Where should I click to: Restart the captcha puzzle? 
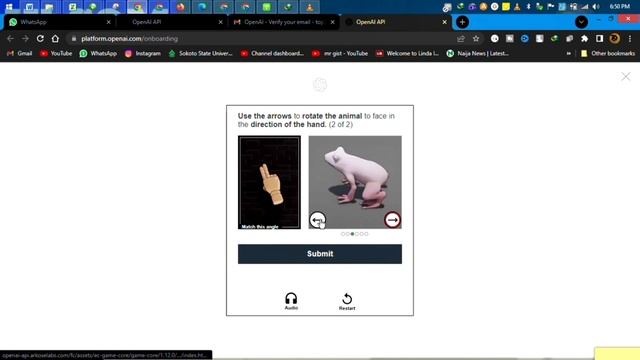click(347, 301)
